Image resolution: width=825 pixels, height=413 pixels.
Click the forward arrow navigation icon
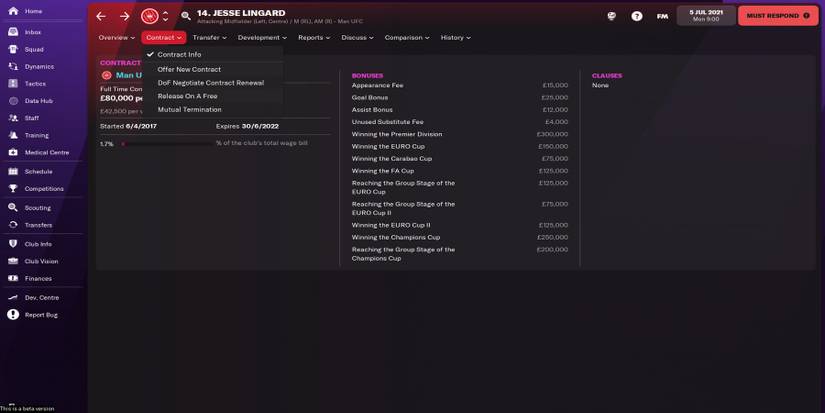[124, 16]
